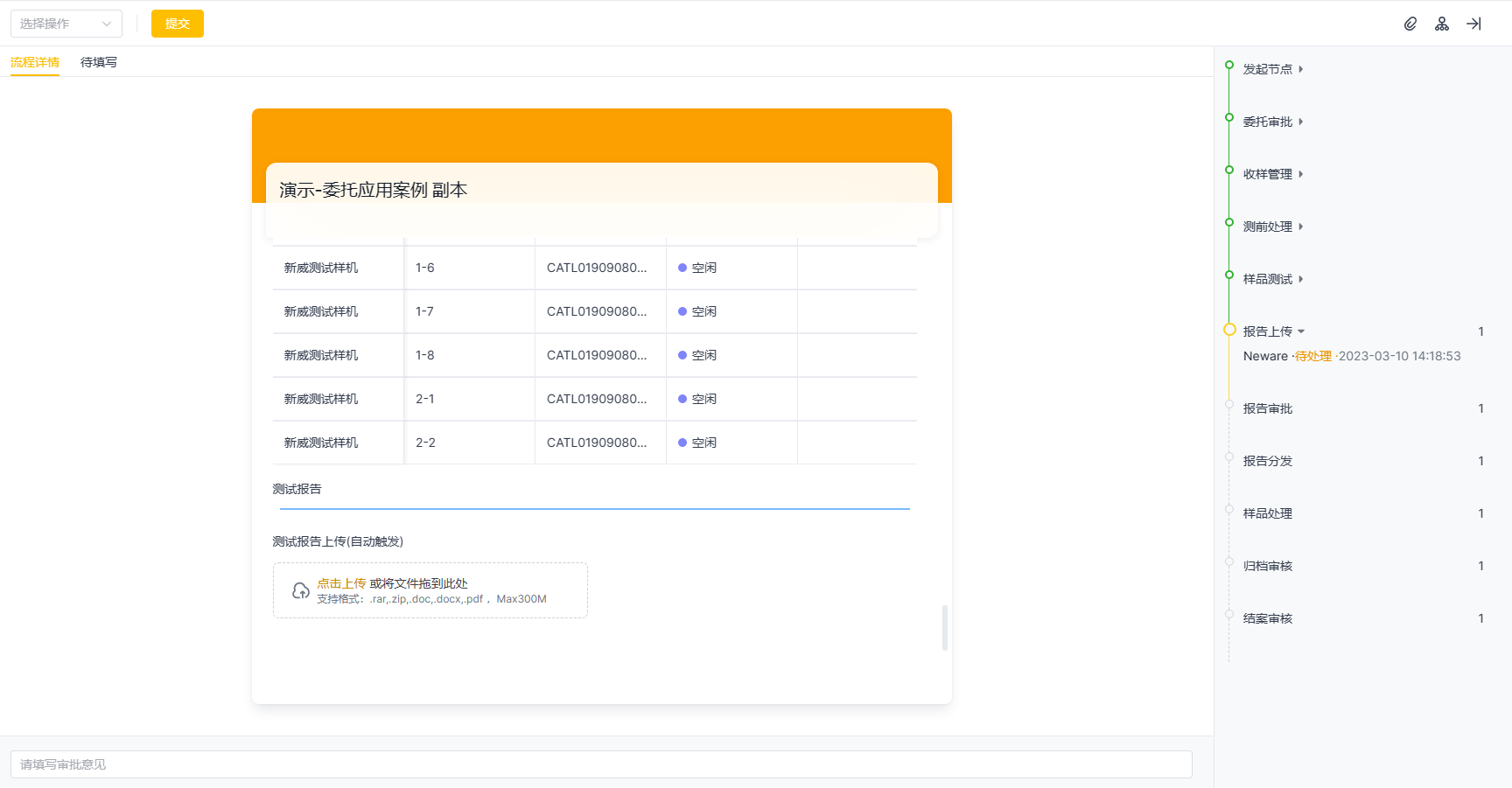Click 空闲 status in row 1-8
1512x788 pixels.
697,355
